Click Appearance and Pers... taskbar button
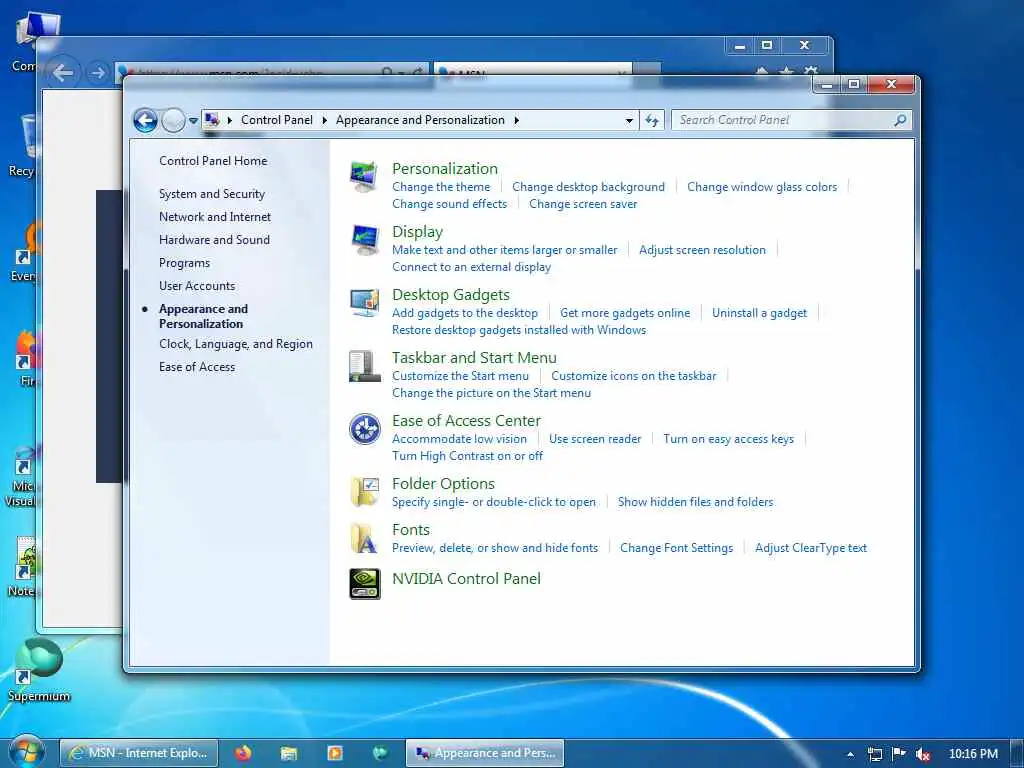This screenshot has width=1024, height=768. coord(485,753)
